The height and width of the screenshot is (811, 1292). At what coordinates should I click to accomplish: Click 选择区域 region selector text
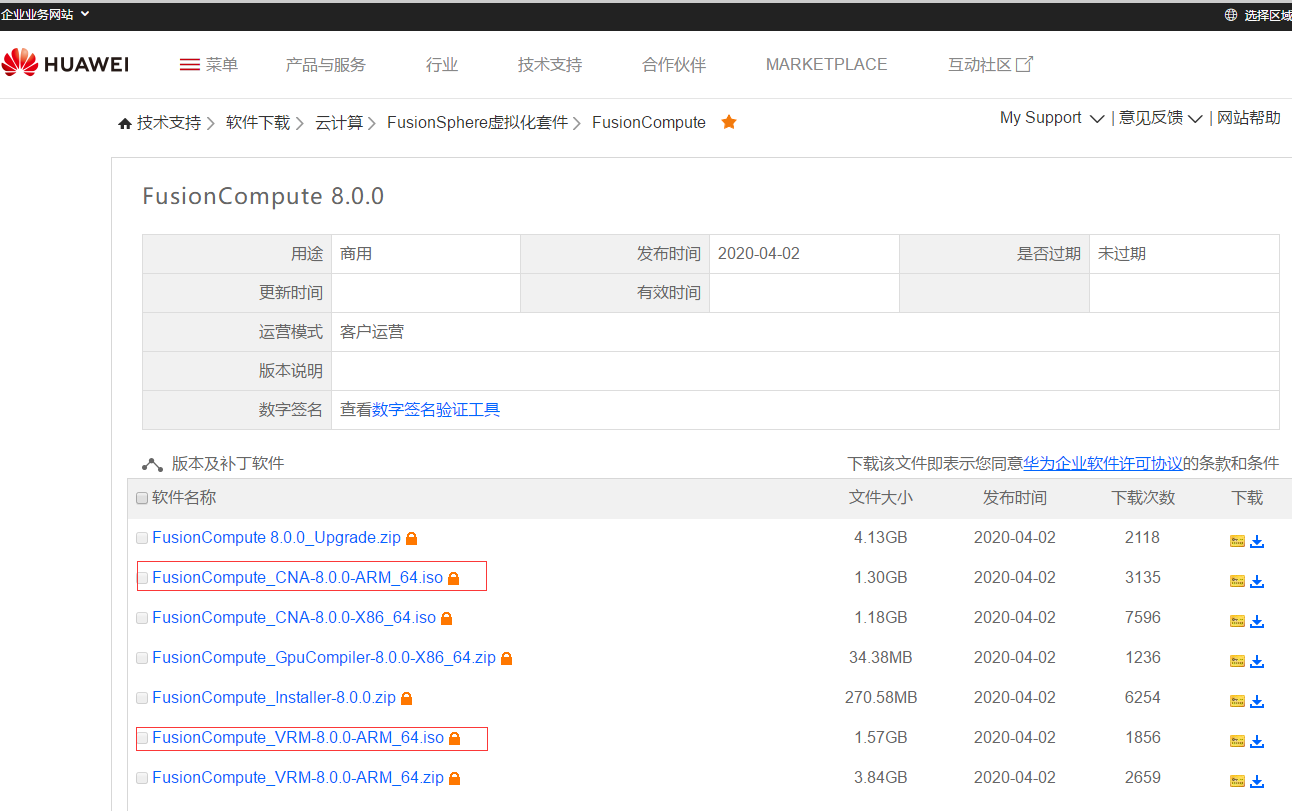tap(1267, 15)
